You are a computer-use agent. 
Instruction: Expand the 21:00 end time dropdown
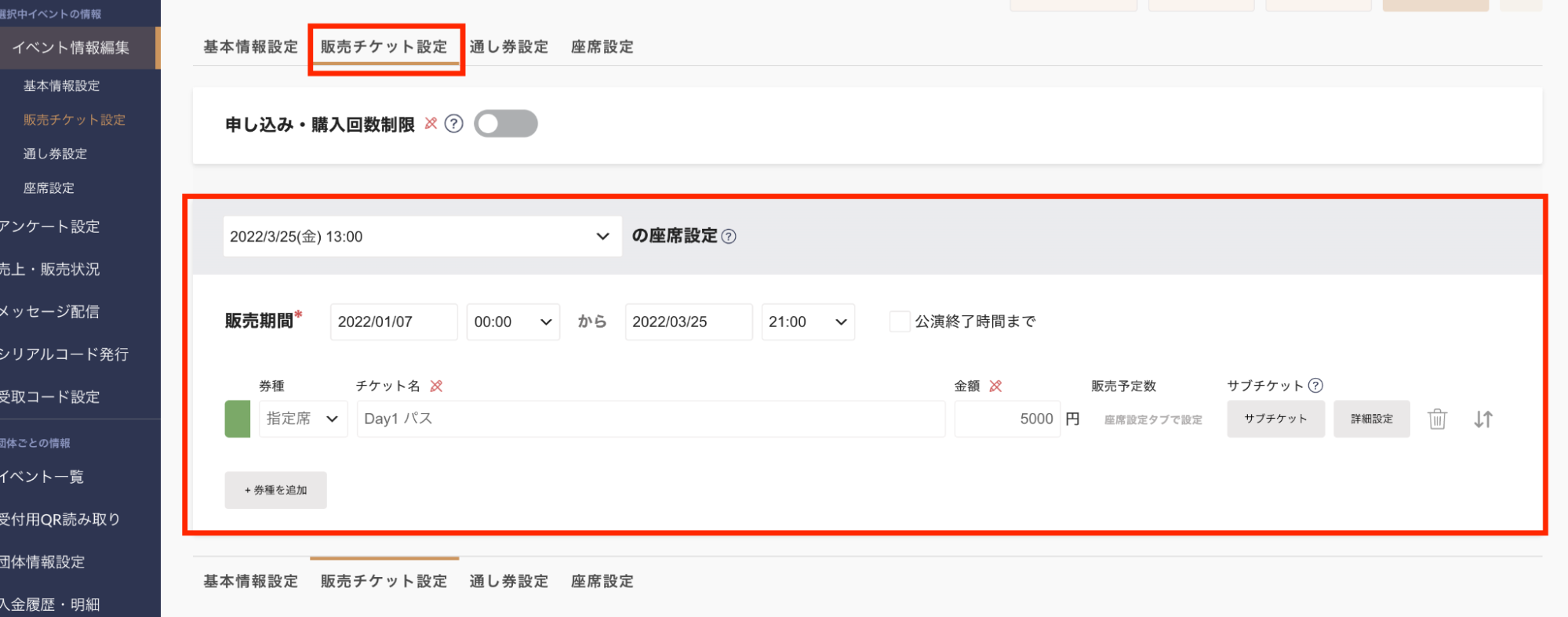[x=808, y=321]
